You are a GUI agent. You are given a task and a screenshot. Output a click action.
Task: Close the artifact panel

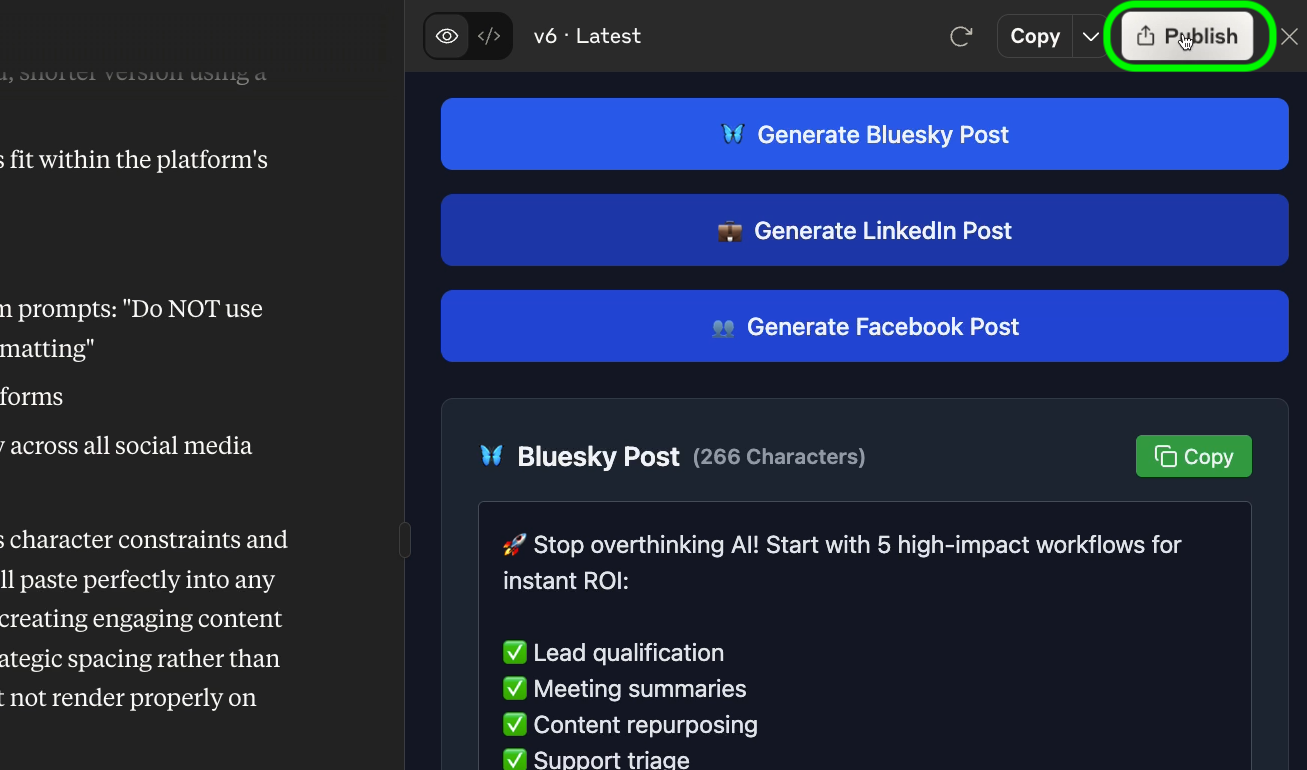[1290, 37]
